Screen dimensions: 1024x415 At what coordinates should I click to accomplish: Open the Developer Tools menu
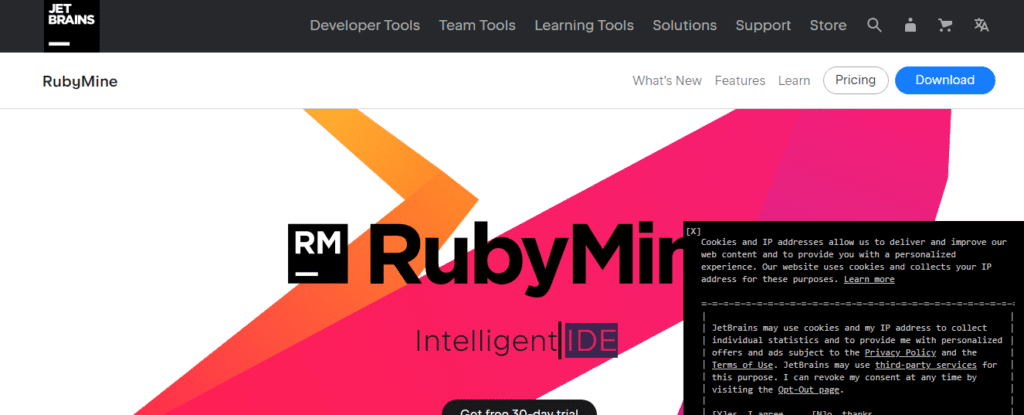tap(364, 25)
